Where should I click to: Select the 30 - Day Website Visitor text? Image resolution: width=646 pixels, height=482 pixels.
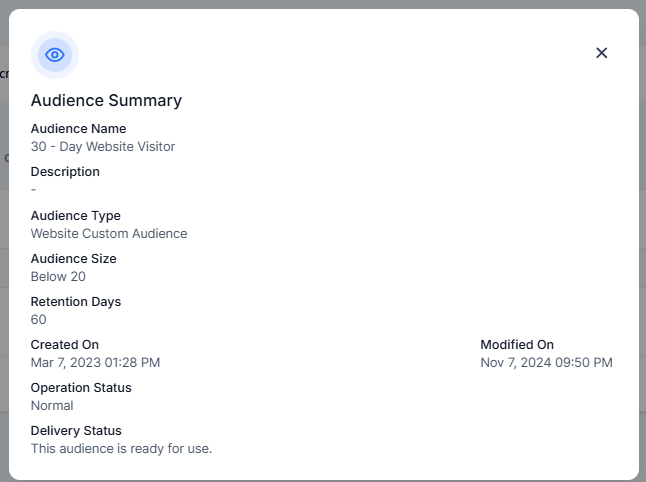coord(103,147)
